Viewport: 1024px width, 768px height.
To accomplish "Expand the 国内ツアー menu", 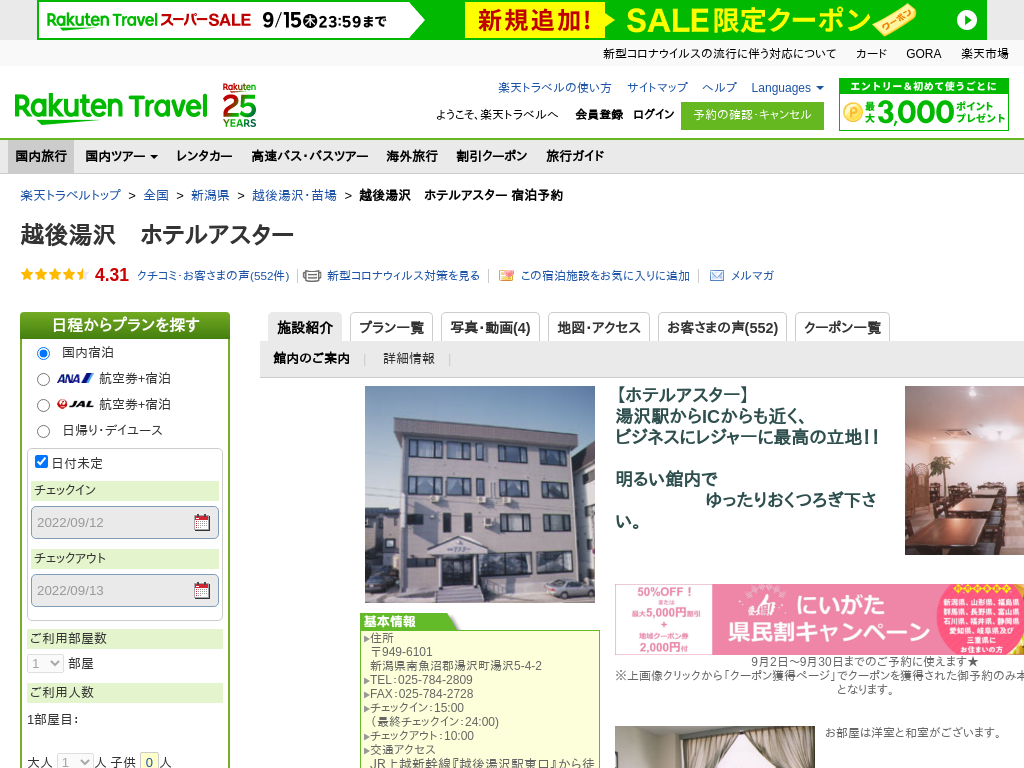I will 121,156.
